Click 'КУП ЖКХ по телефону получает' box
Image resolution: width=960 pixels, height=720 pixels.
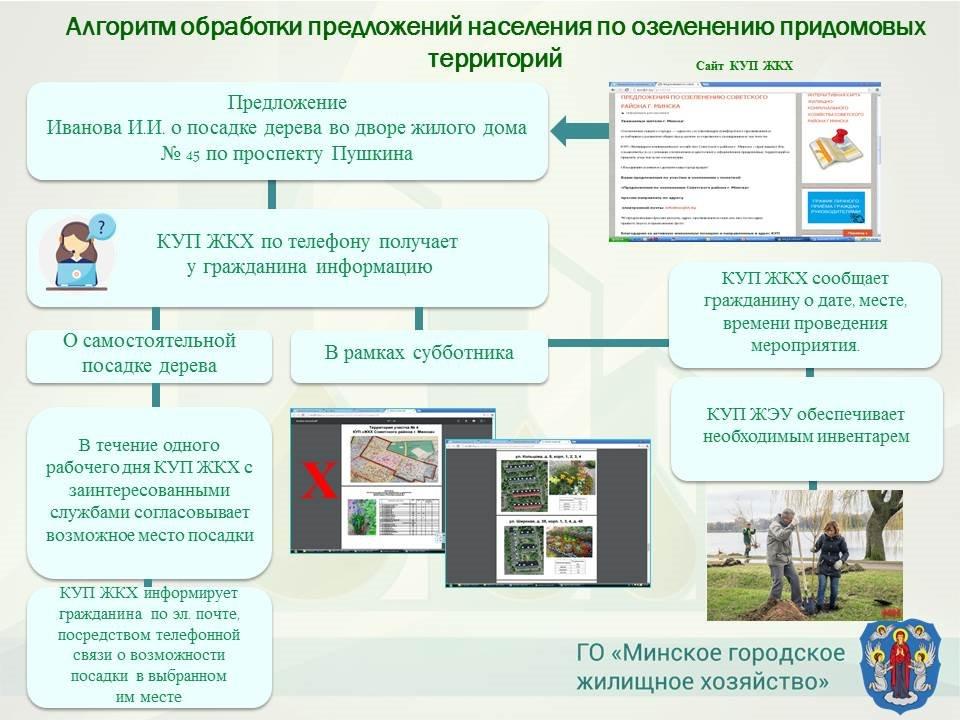tap(287, 258)
